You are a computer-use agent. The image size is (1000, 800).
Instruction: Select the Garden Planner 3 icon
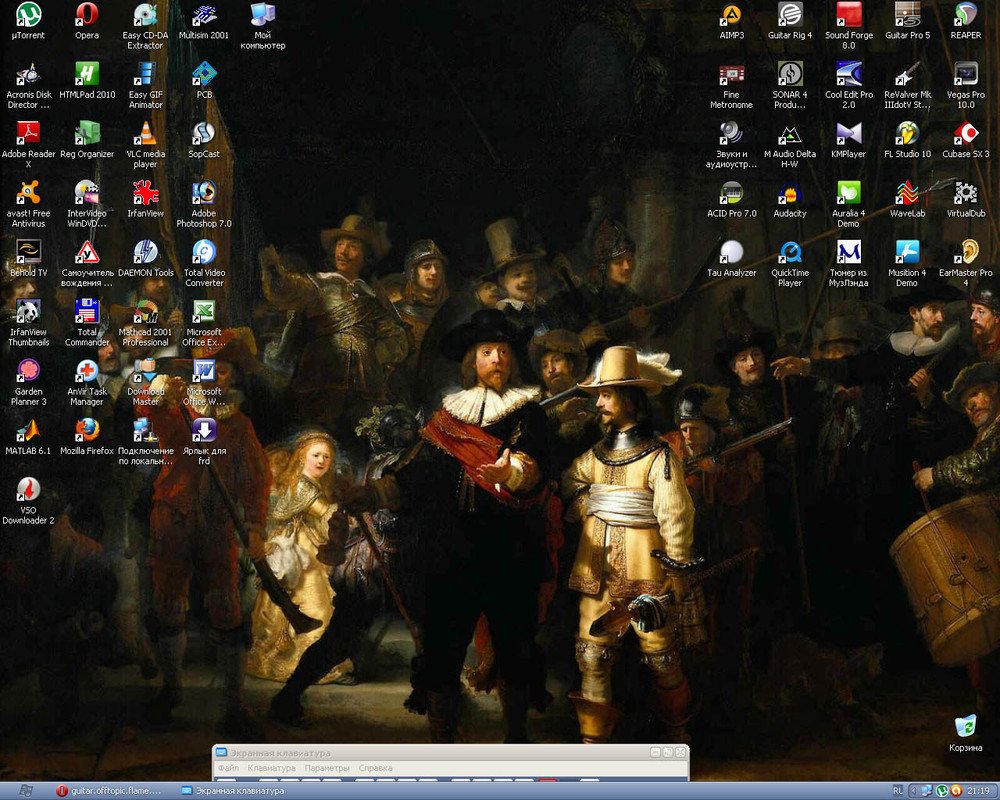click(x=28, y=382)
